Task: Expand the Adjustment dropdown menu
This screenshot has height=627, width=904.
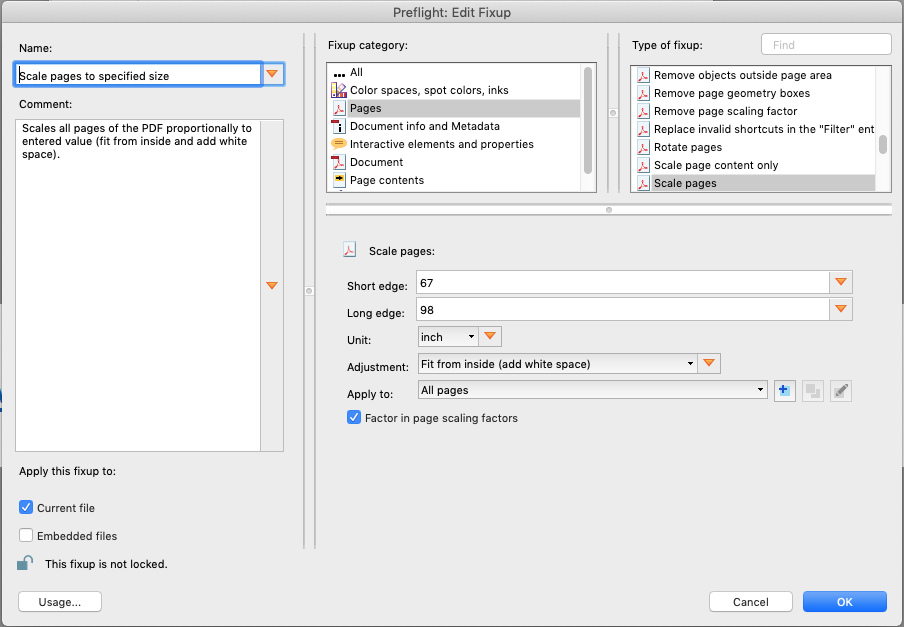Action: point(557,364)
